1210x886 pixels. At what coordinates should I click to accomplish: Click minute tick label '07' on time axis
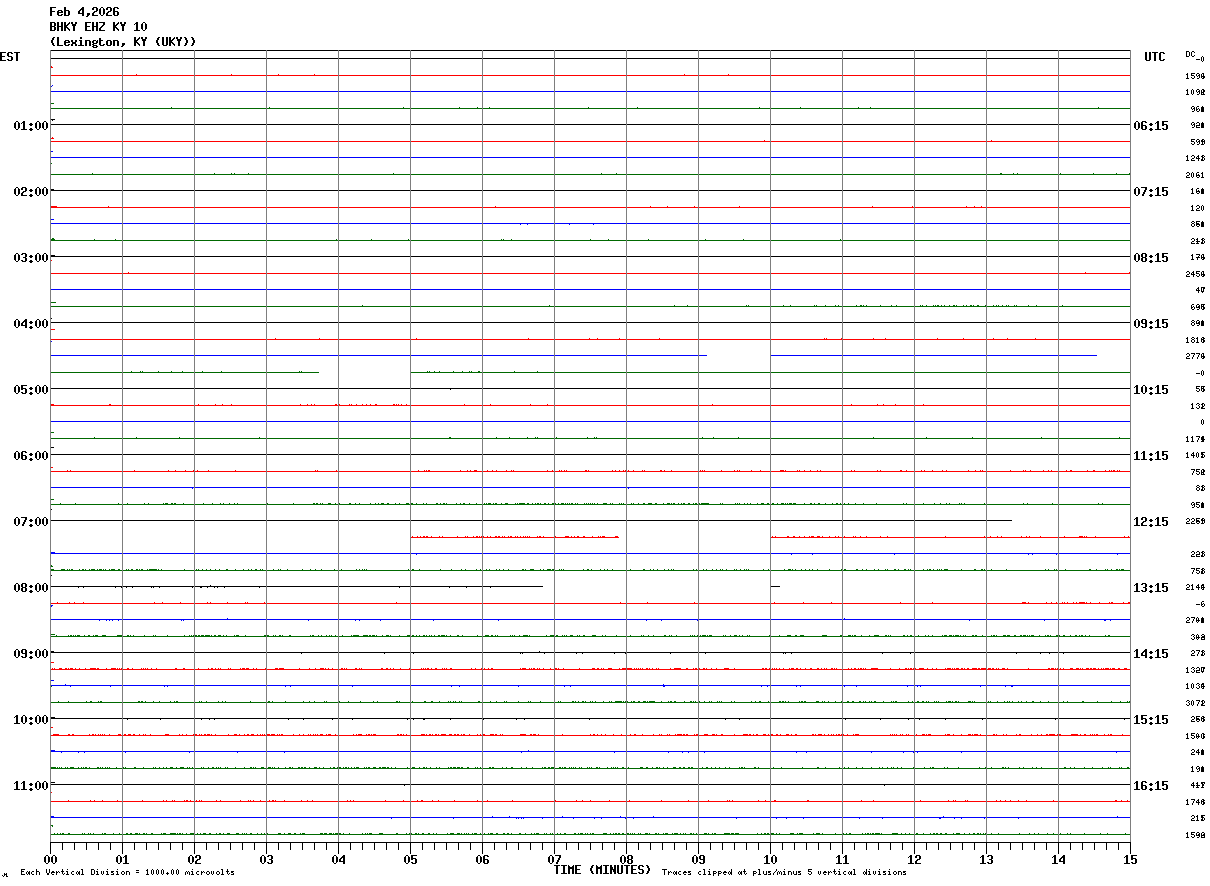click(554, 859)
